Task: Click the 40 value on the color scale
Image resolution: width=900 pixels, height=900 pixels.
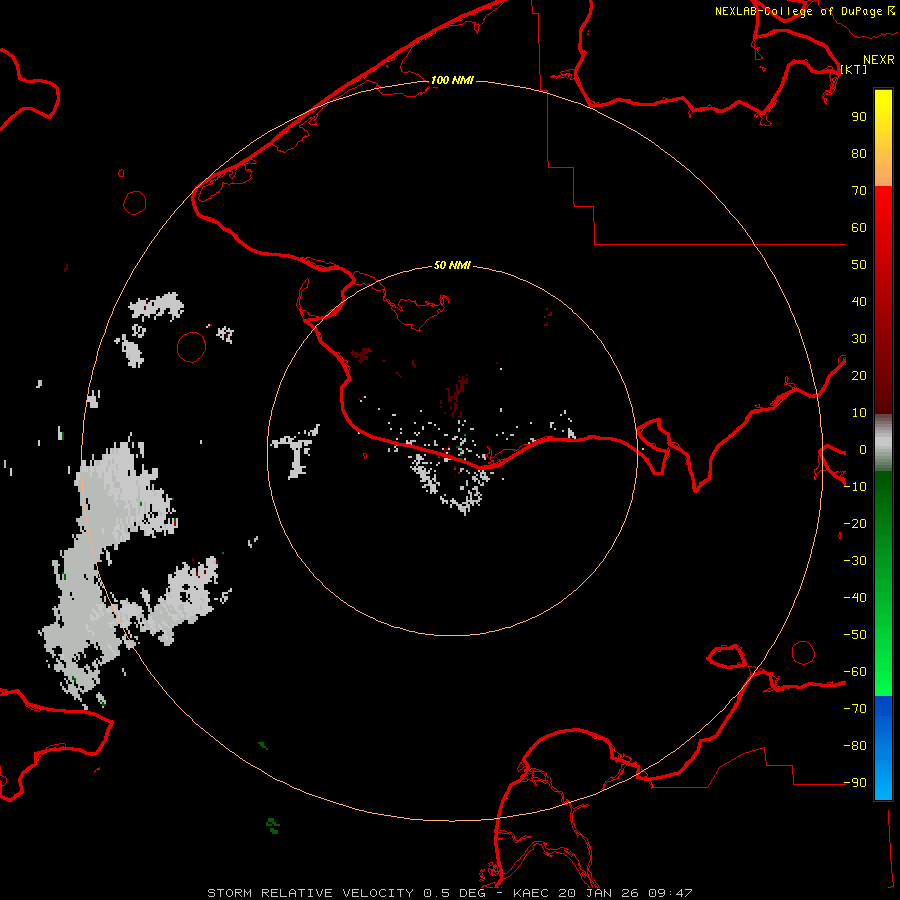Action: (x=859, y=301)
